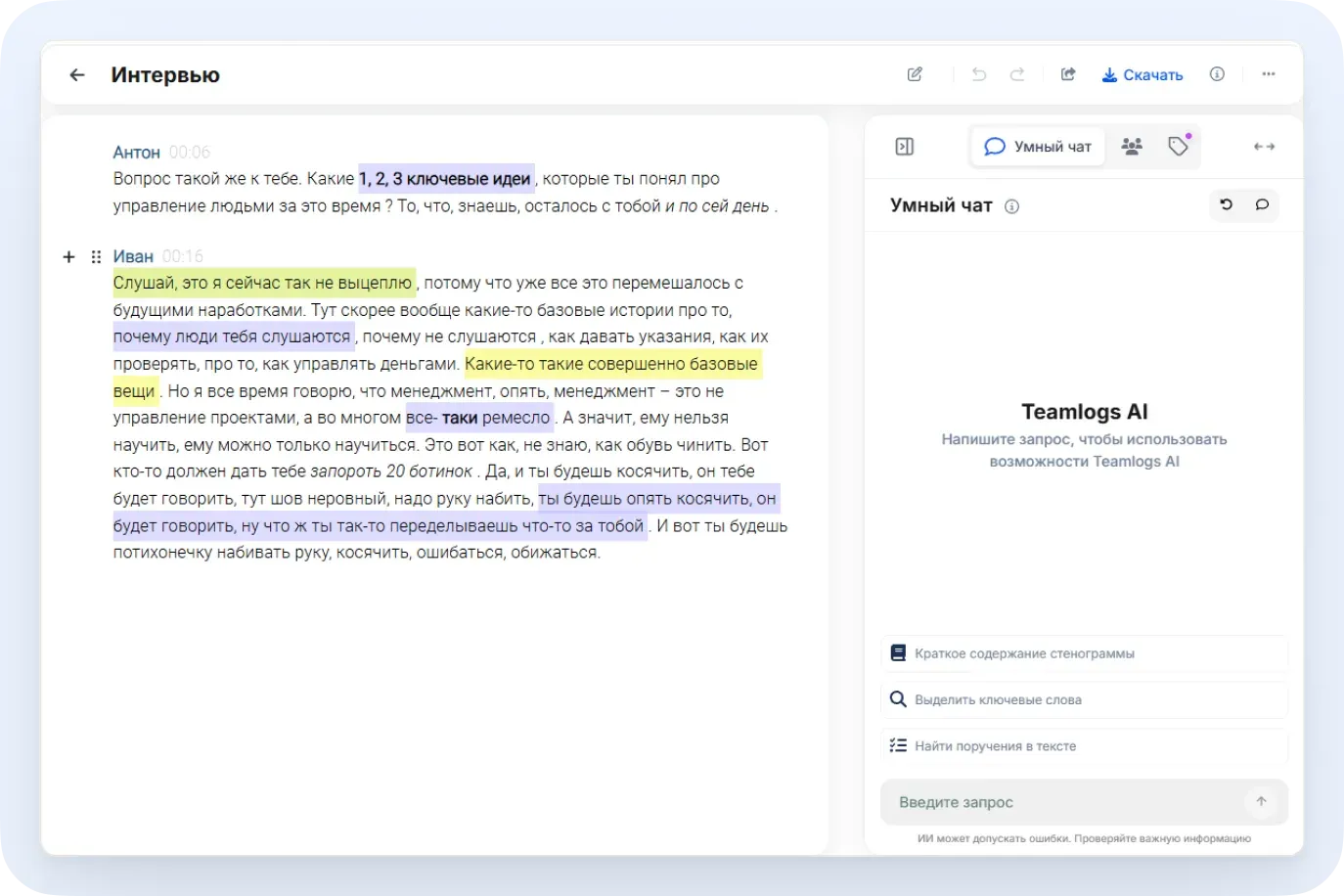Add a block with plus icon near Иван
The width and height of the screenshot is (1344, 896).
(x=68, y=256)
